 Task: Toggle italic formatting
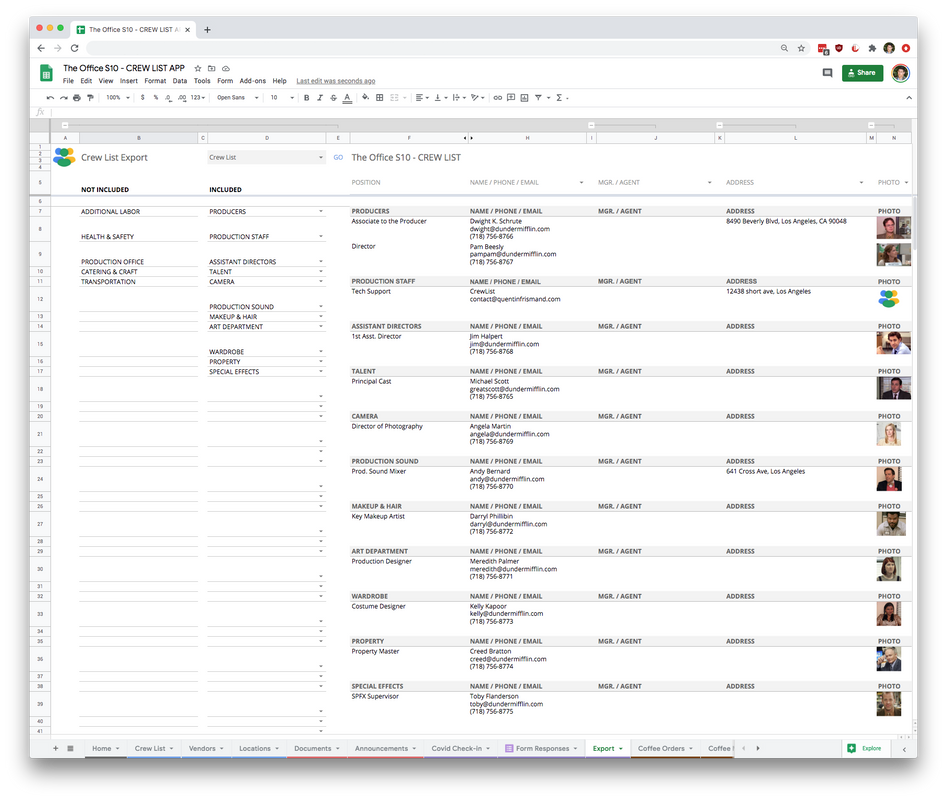point(319,98)
